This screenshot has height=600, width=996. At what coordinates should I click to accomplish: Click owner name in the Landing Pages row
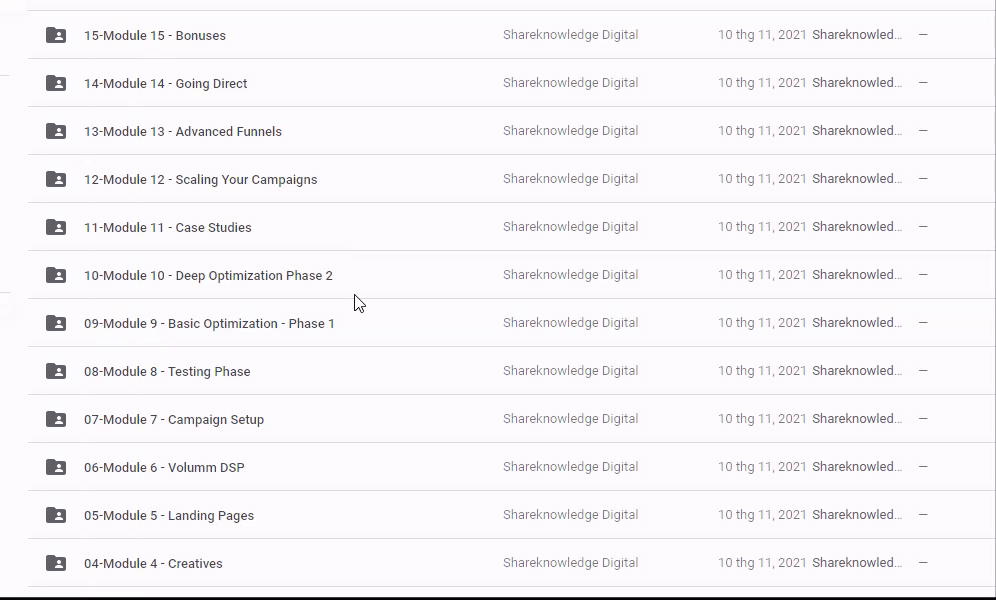(x=570, y=515)
